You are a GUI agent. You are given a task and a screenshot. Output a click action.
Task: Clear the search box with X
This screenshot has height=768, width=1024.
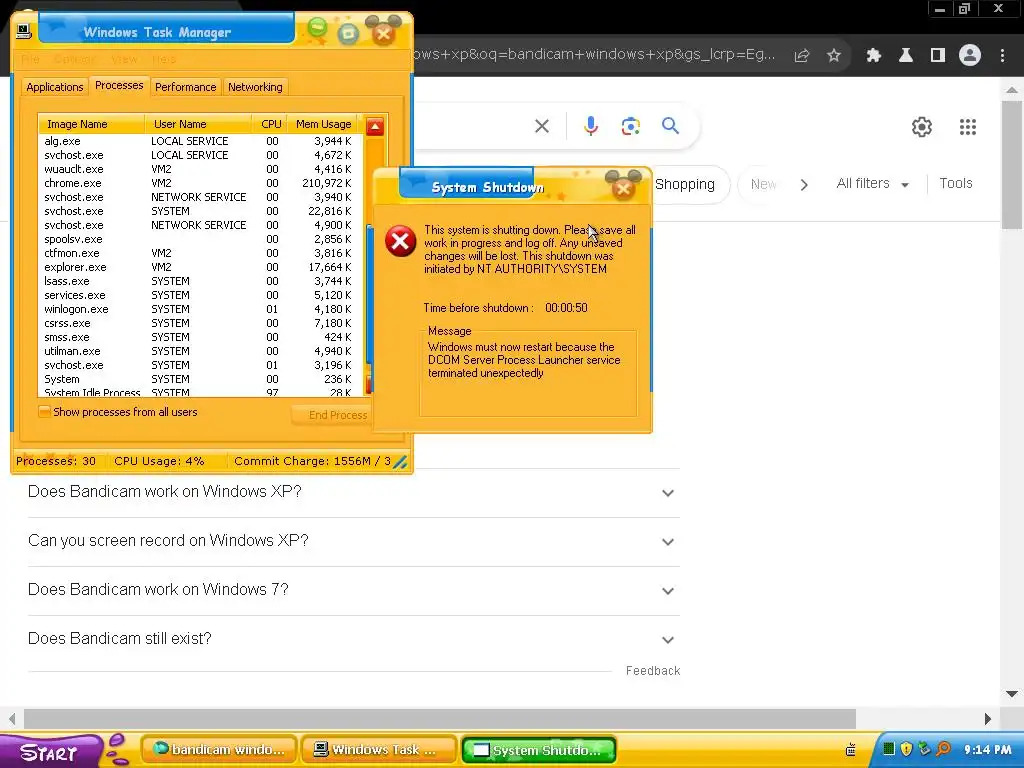coord(542,126)
